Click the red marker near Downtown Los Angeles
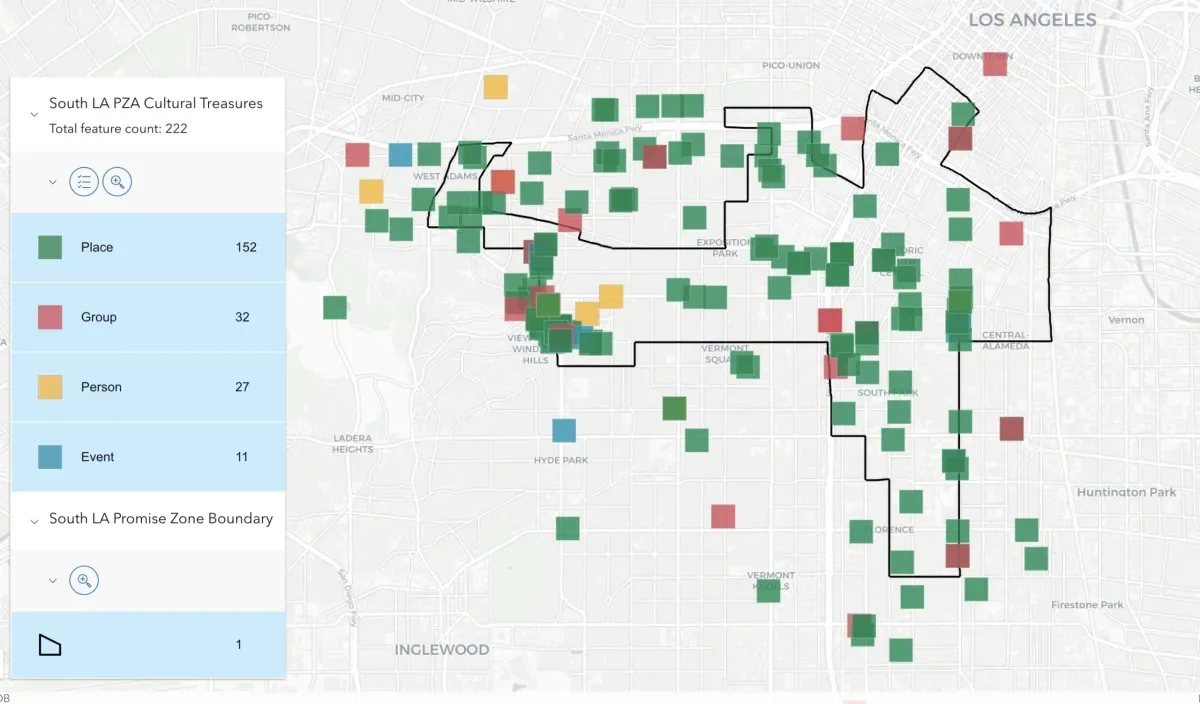The width and height of the screenshot is (1200, 704). (x=994, y=63)
